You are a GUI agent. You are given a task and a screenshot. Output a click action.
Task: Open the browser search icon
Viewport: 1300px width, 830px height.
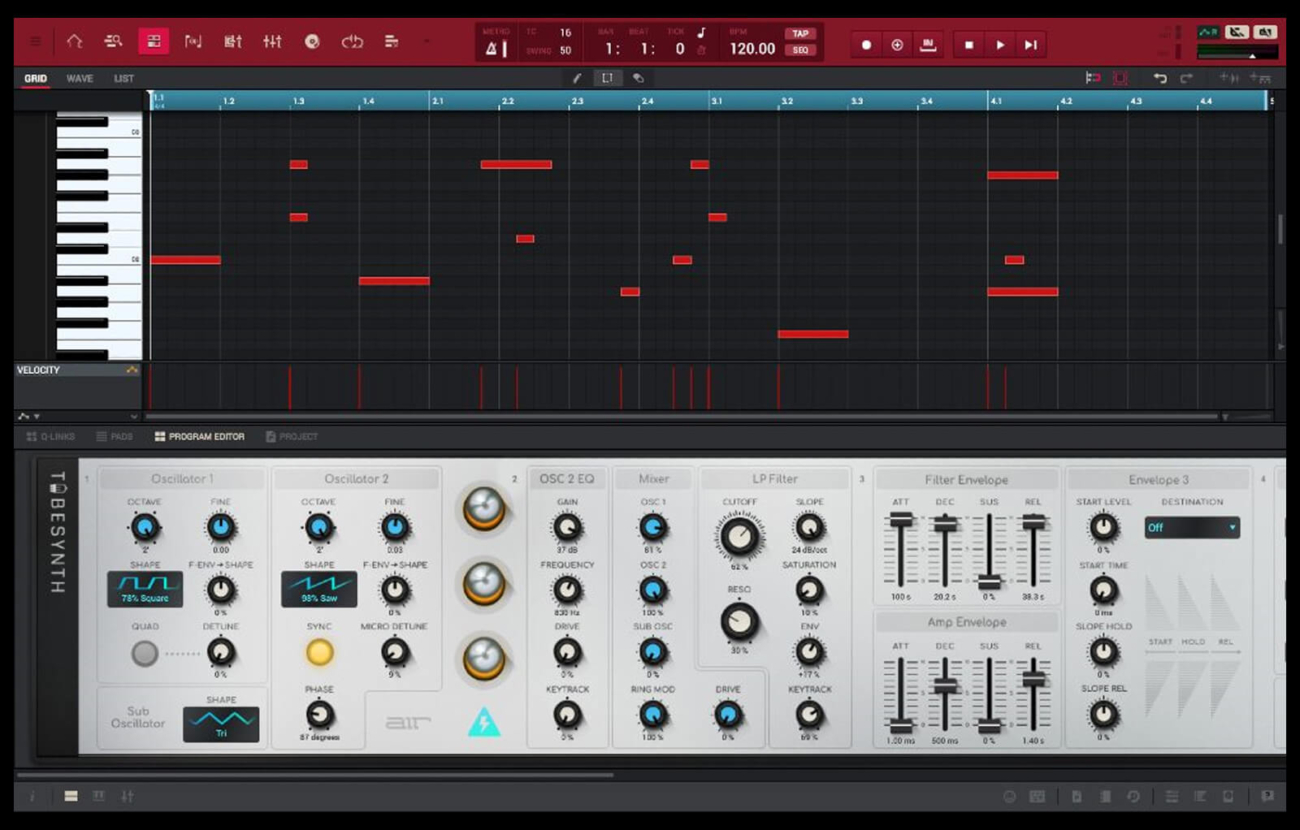tap(113, 42)
